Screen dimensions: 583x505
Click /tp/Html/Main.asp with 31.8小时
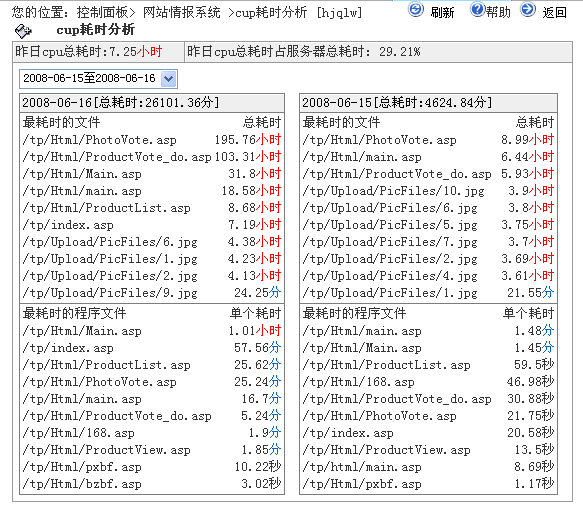(x=152, y=174)
